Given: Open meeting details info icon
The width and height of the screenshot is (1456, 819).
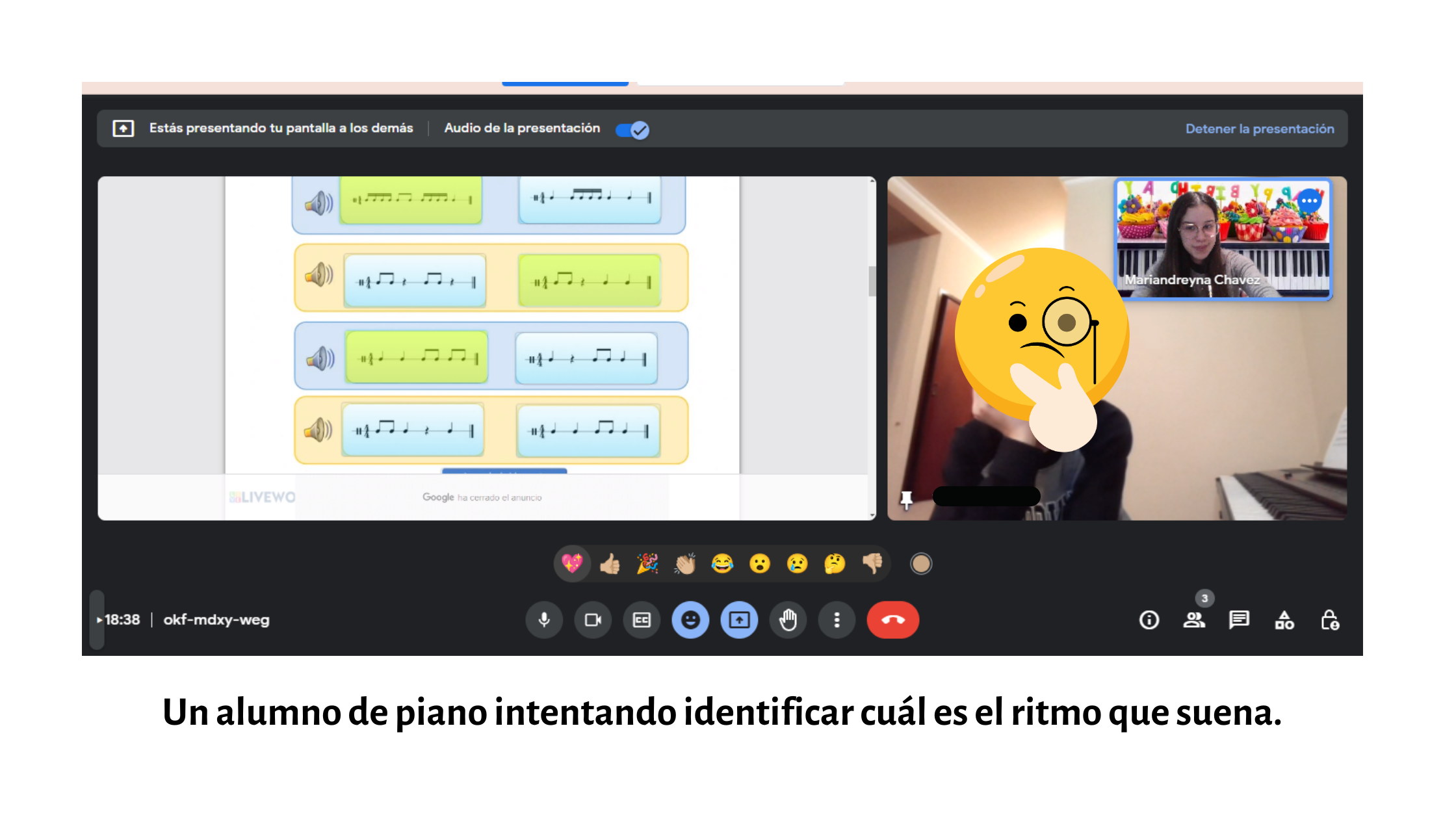Looking at the screenshot, I should 1149,620.
